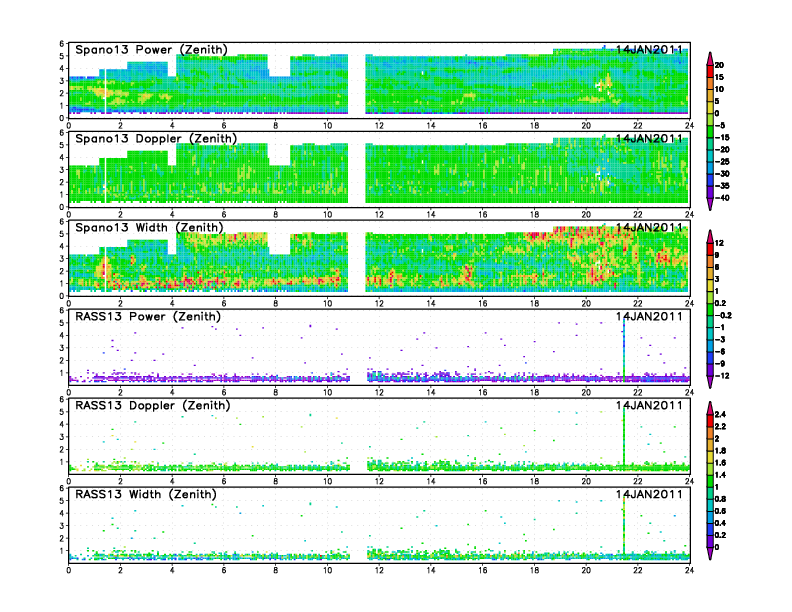Click the x-axis tick "20" under RASS13 Width panel
This screenshot has width=792, height=612.
click(586, 570)
